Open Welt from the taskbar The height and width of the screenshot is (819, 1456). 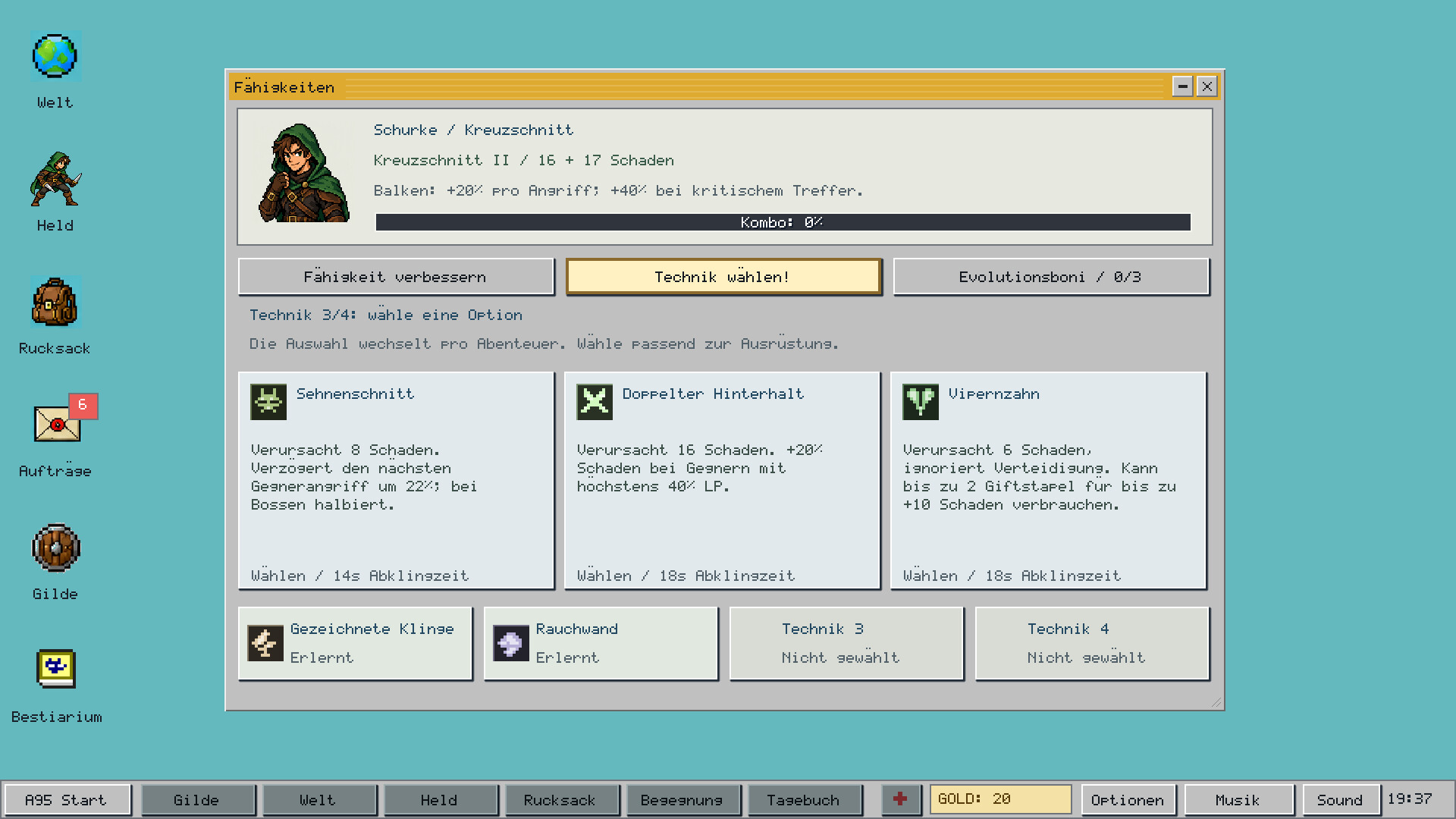coord(319,800)
